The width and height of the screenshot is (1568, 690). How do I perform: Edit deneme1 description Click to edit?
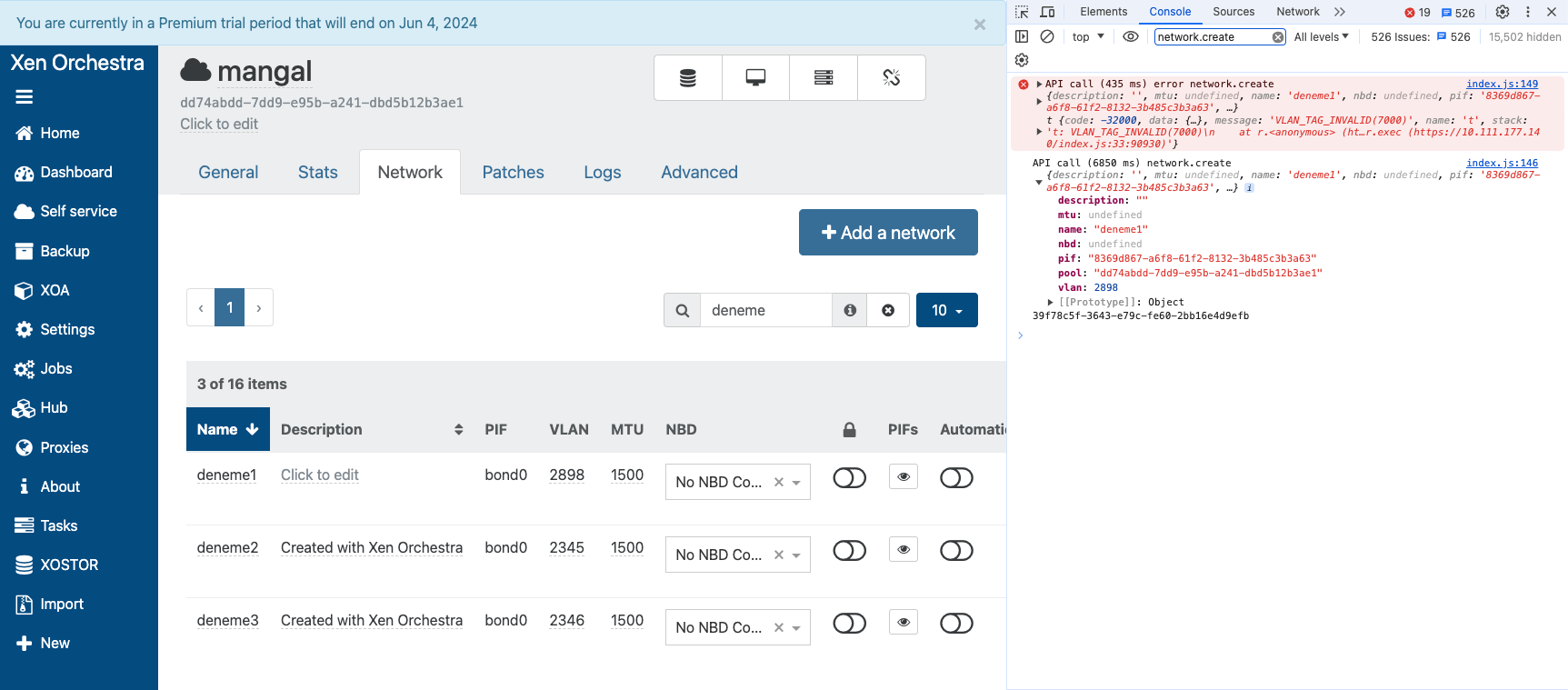tap(320, 475)
